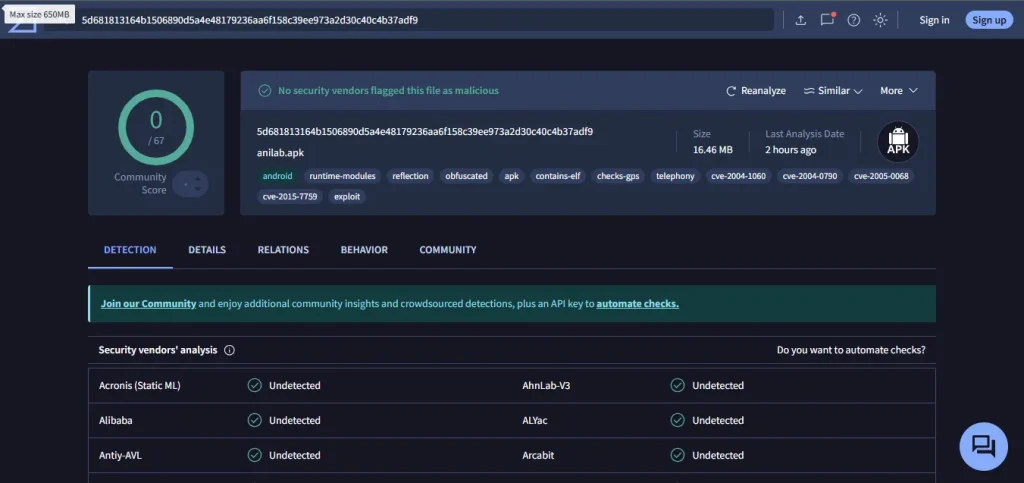Click the Undetected checkmark icon for Antiy-AVL
Screen dimensions: 1024x483
(x=255, y=456)
